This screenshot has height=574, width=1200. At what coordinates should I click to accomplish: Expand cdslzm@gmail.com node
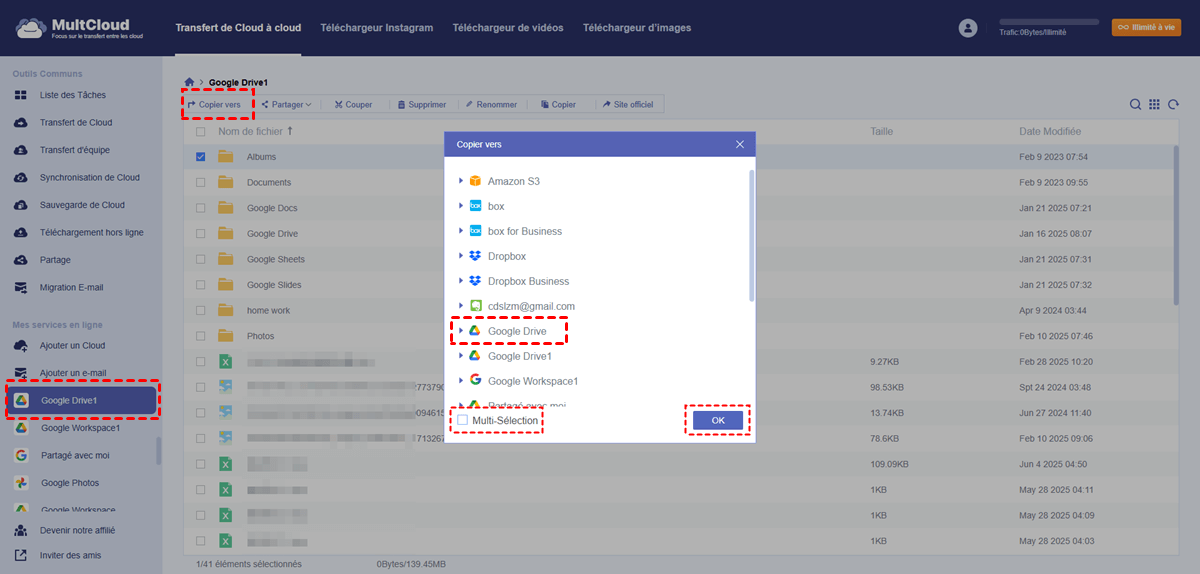[461, 306]
